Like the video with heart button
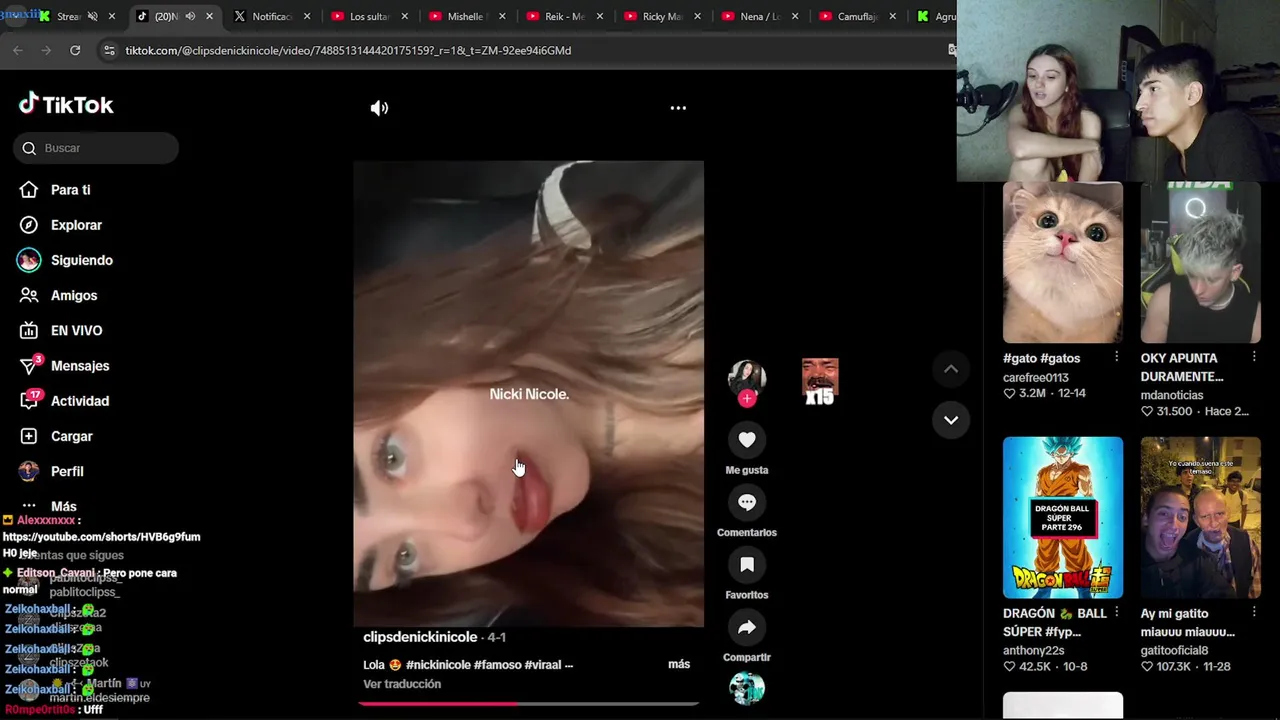Viewport: 1280px width, 720px height. point(747,439)
